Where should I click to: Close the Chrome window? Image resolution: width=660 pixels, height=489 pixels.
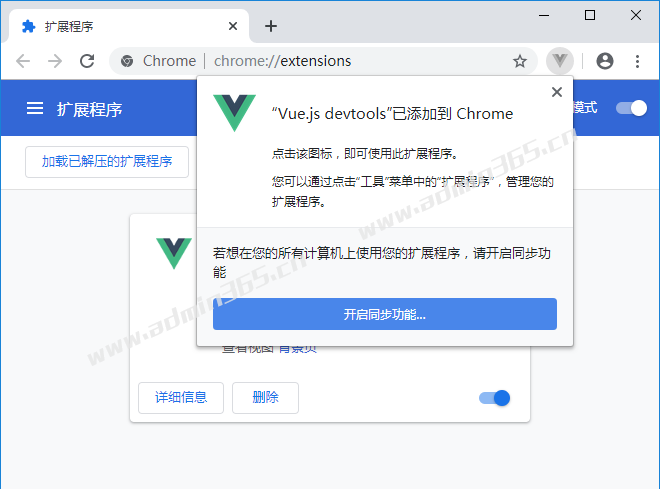[636, 16]
